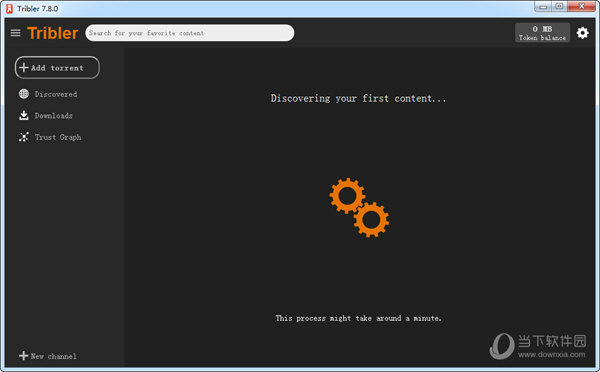Open the token balance box
The width and height of the screenshot is (600, 372).
click(542, 33)
